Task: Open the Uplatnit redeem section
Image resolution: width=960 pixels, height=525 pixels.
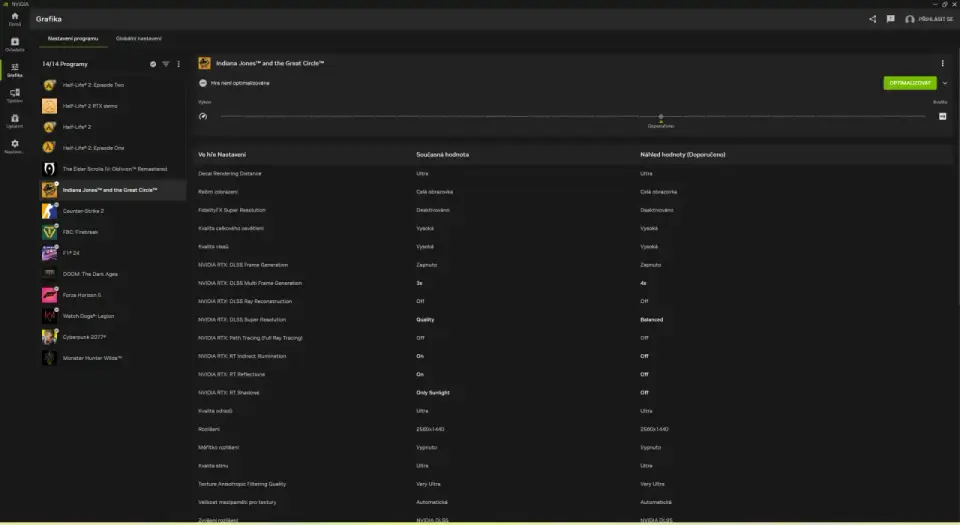Action: coord(15,121)
